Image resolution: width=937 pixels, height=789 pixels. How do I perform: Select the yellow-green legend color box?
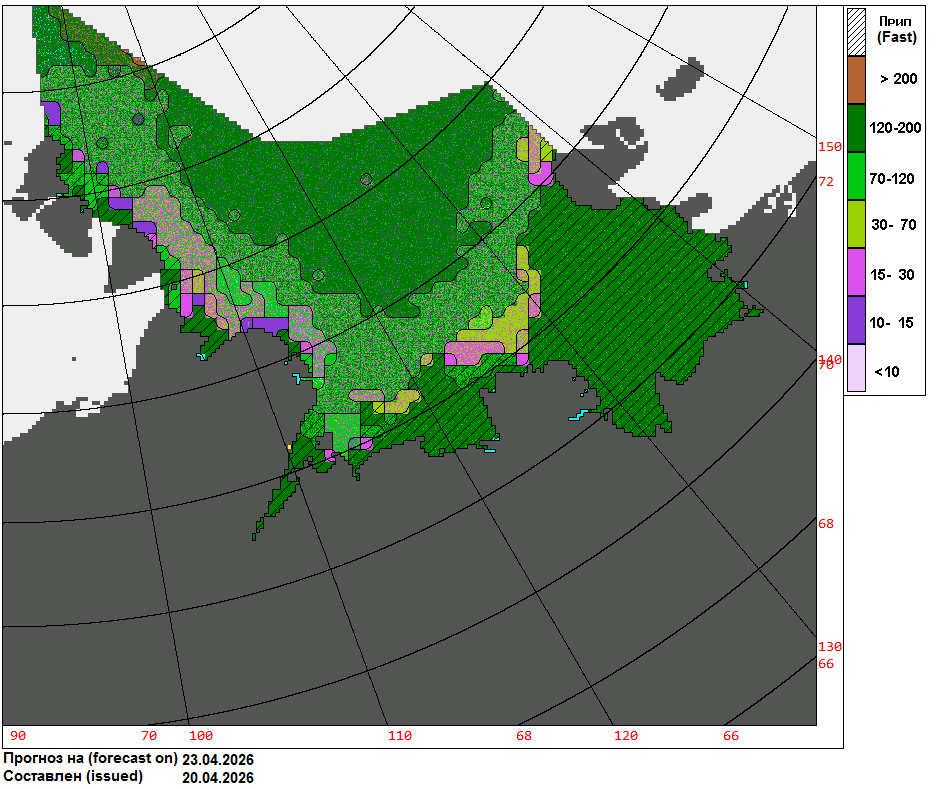coord(856,225)
